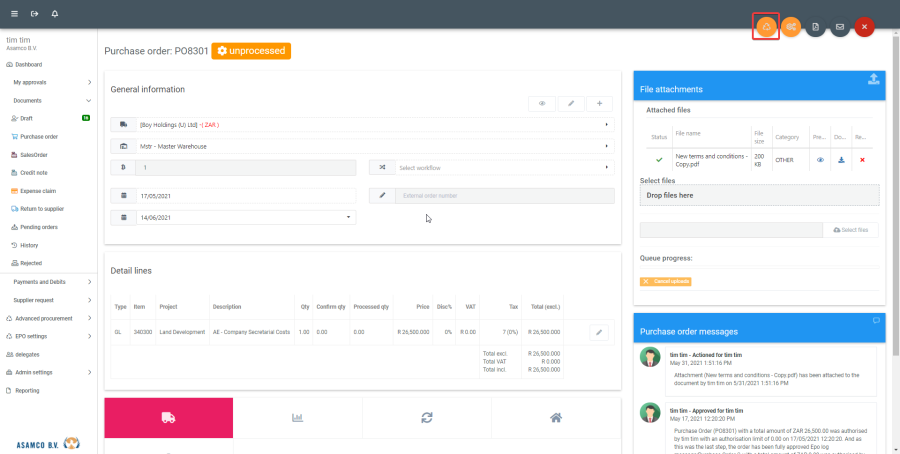Open Purchase order in the sidebar
The image size is (900, 454).
39,136
